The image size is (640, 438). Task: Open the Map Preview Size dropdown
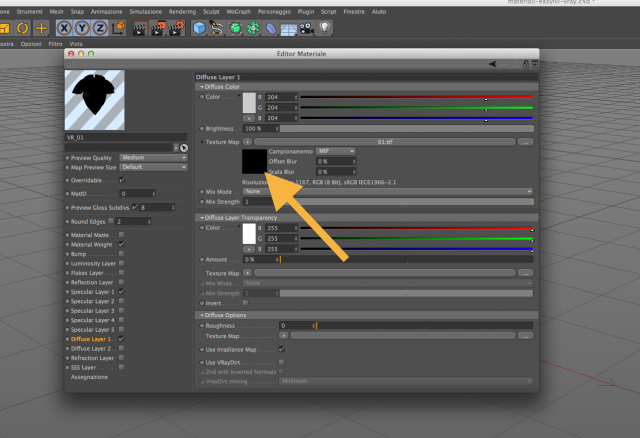click(153, 167)
